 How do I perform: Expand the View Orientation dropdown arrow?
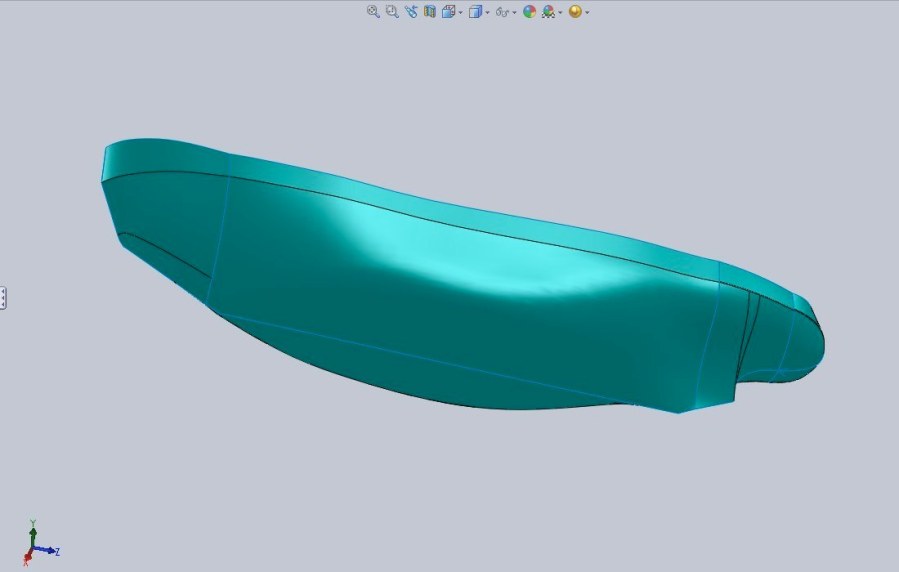pyautogui.click(x=460, y=13)
